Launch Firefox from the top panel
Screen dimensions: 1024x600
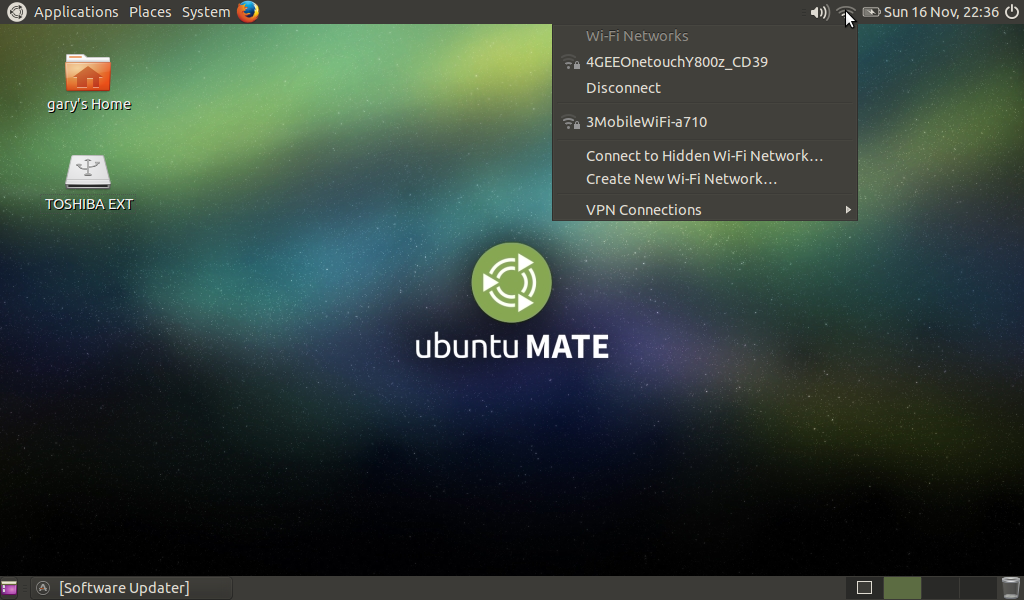point(248,12)
